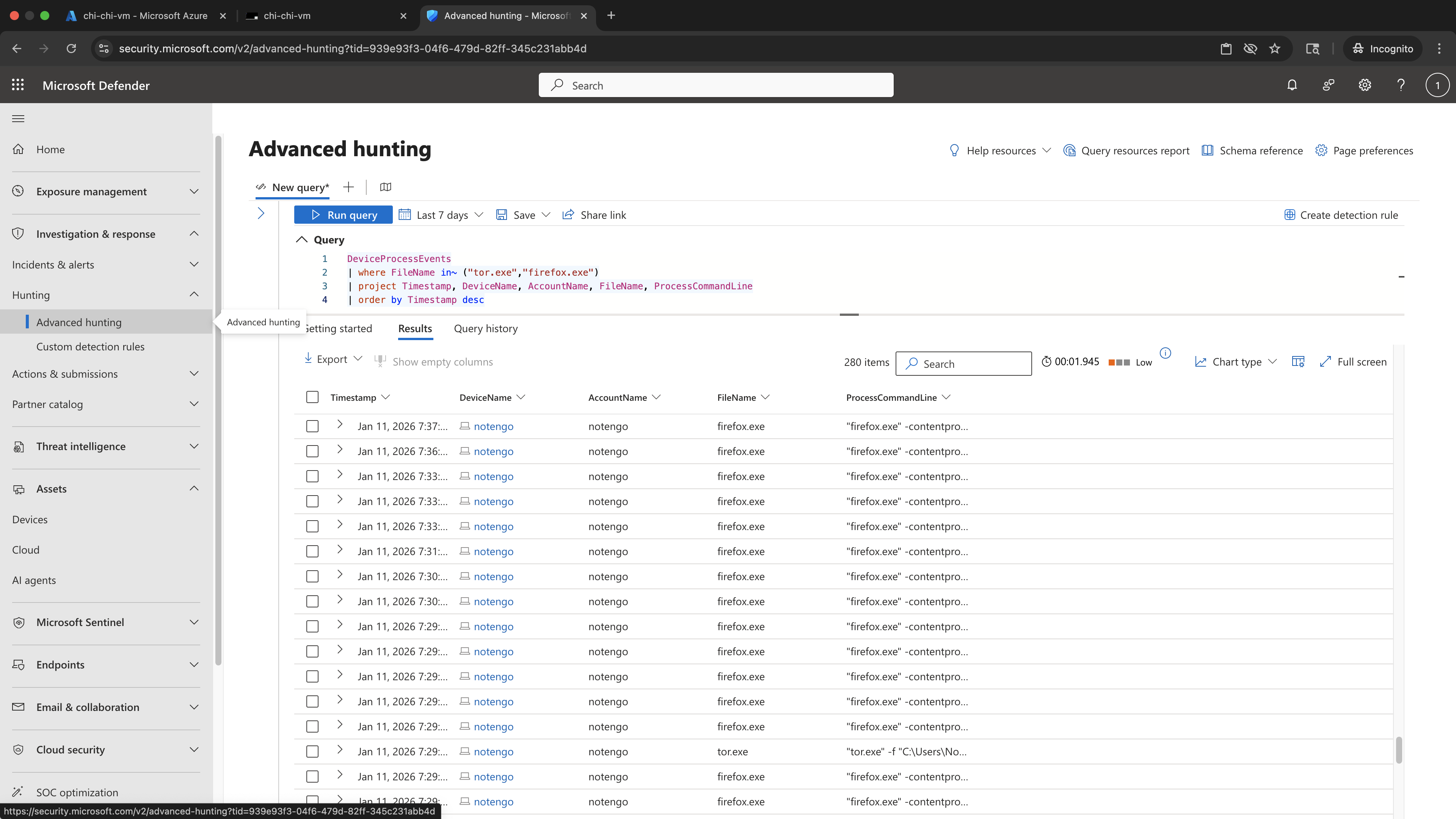Select the checkbox for the tor.exe row
Screen dimensions: 1456x819
coord(312,751)
